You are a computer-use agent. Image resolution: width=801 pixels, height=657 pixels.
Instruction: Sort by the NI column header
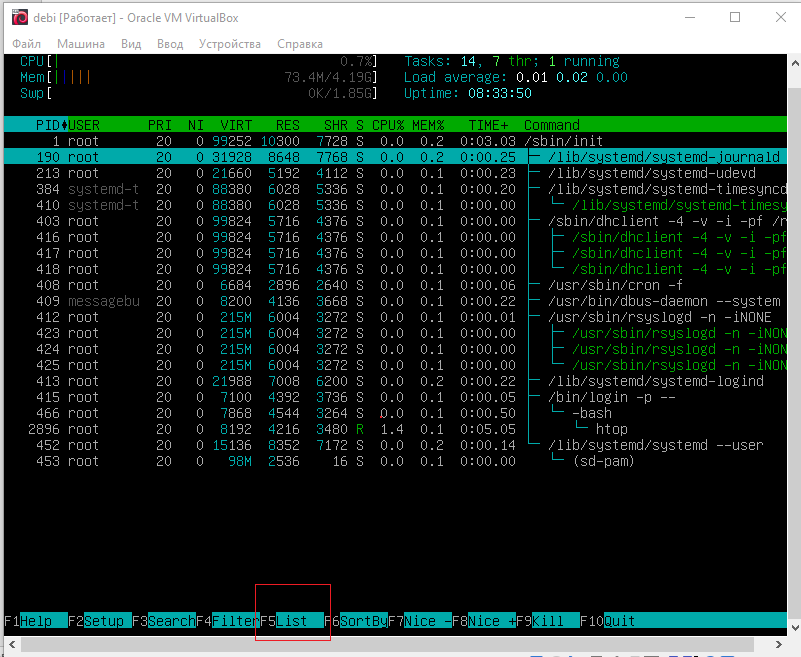[196, 125]
